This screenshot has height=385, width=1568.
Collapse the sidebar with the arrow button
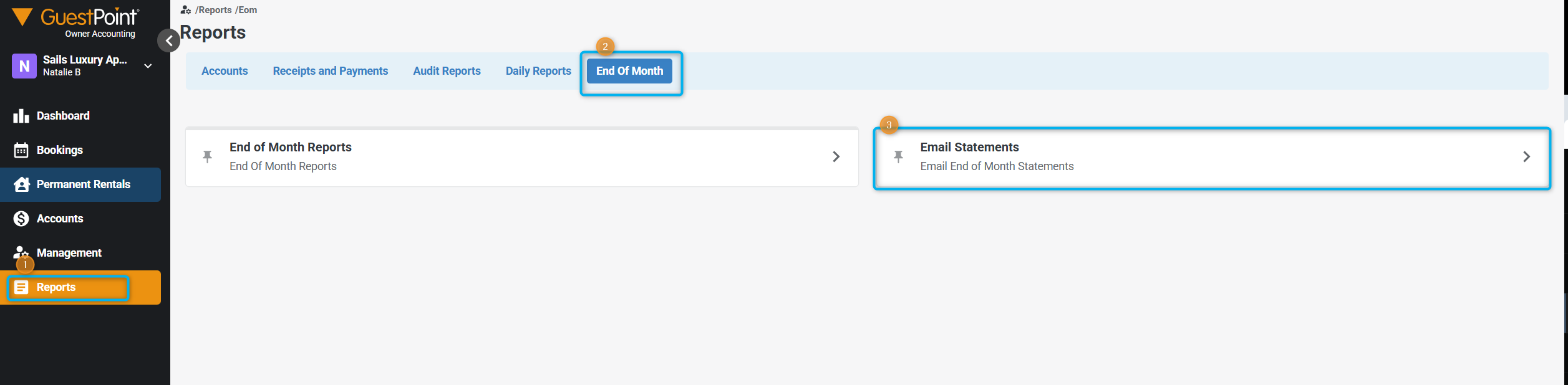tap(168, 40)
